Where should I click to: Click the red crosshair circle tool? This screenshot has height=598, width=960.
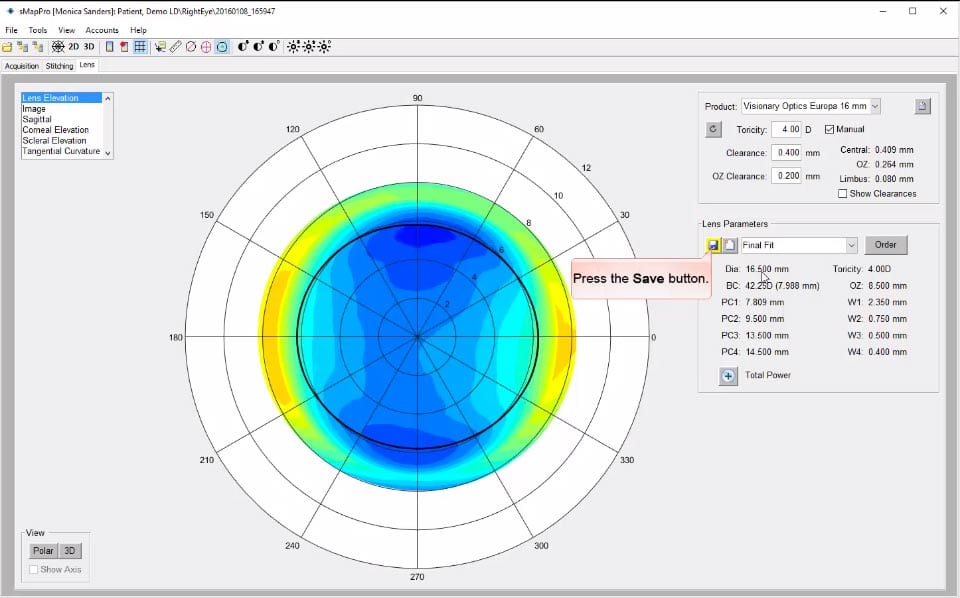pyautogui.click(x=206, y=47)
